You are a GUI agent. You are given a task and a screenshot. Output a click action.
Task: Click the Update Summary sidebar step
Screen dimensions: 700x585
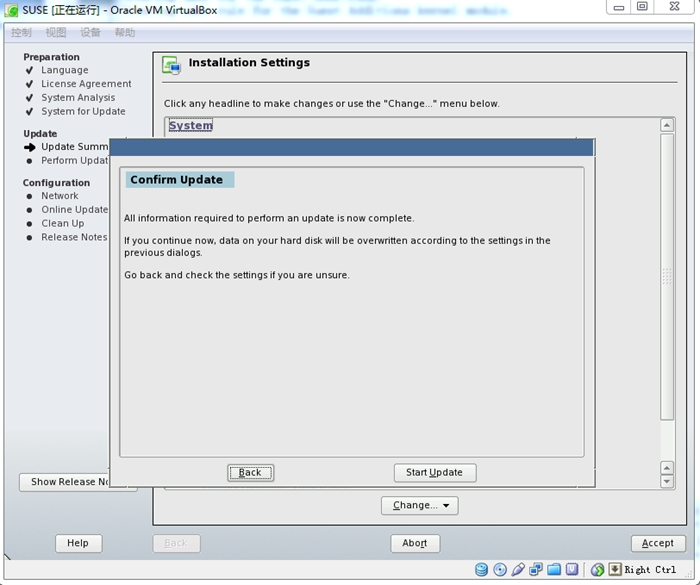75,146
